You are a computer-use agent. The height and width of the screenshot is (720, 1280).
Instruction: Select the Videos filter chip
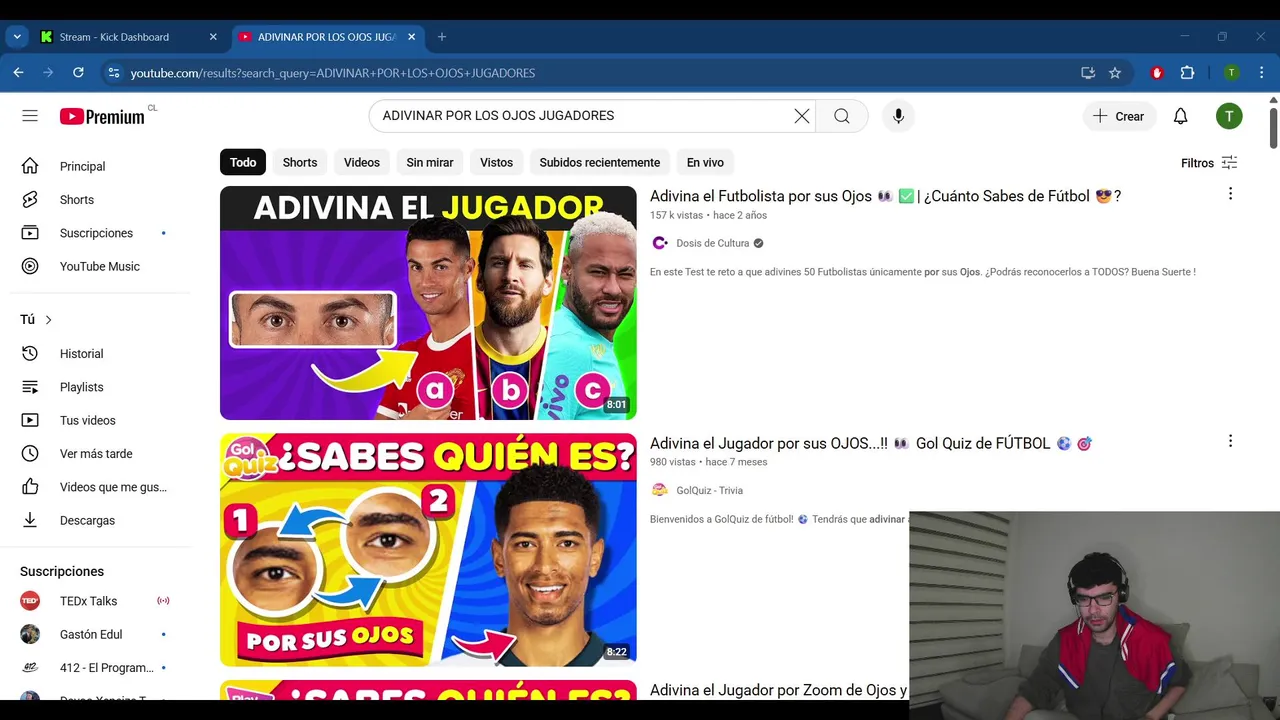362,162
